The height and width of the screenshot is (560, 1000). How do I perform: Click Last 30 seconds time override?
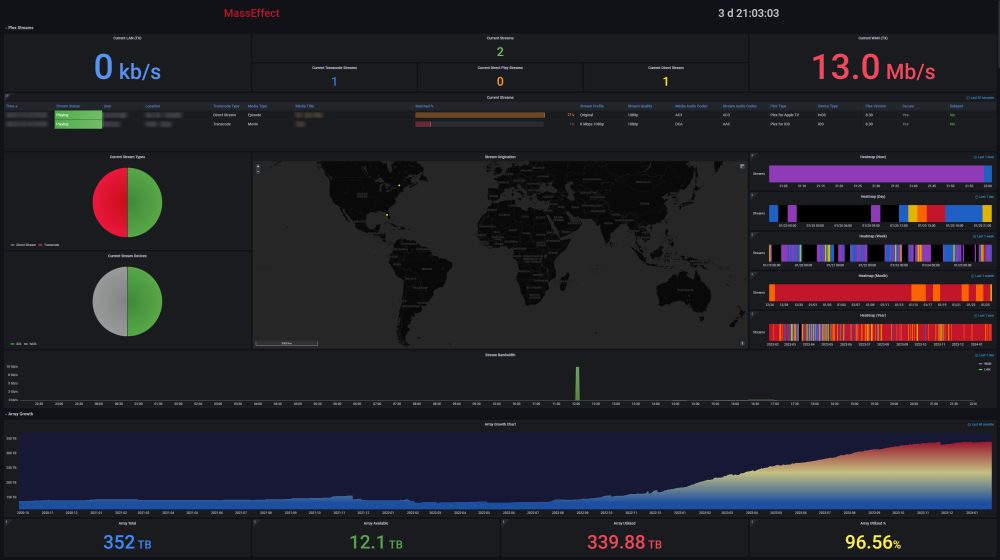pos(980,98)
